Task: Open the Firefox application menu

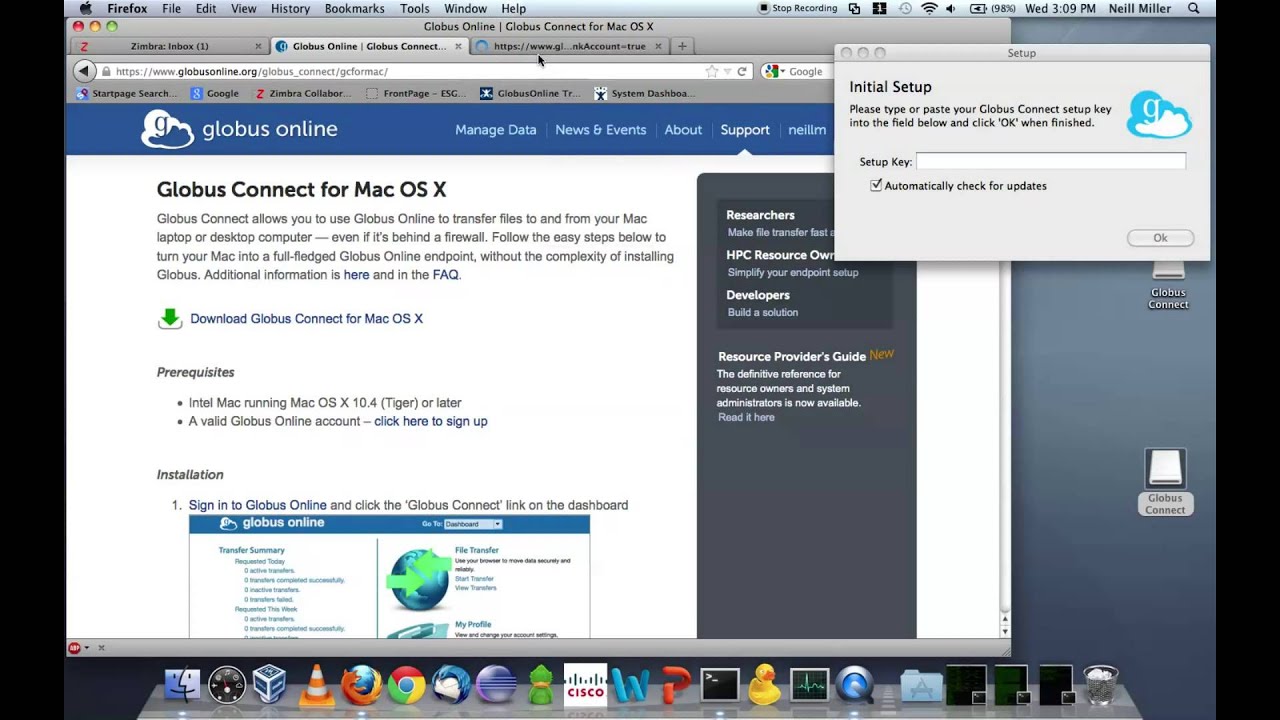Action: pos(127,8)
